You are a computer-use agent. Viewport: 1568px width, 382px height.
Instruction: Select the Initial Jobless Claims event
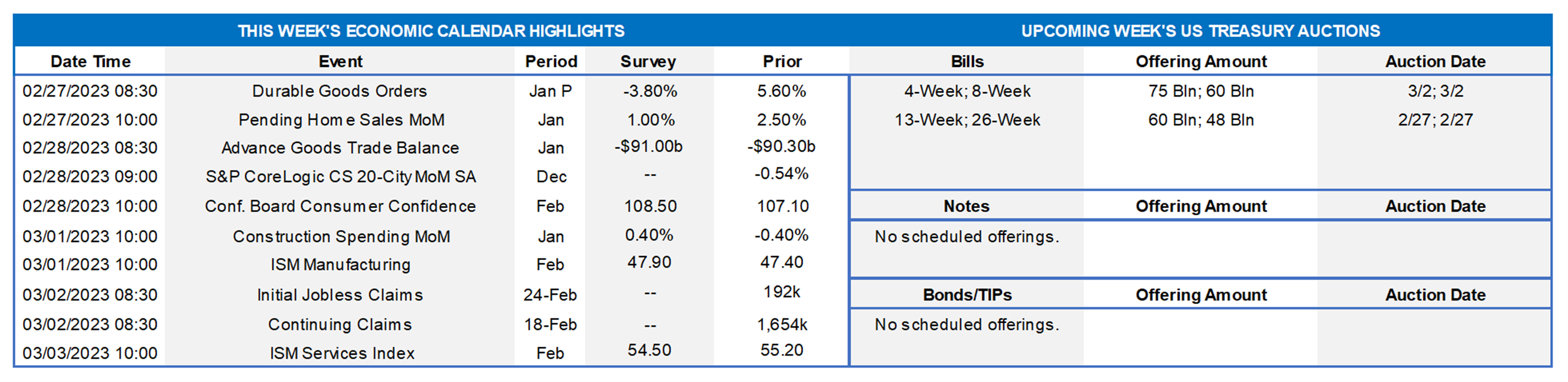click(340, 295)
